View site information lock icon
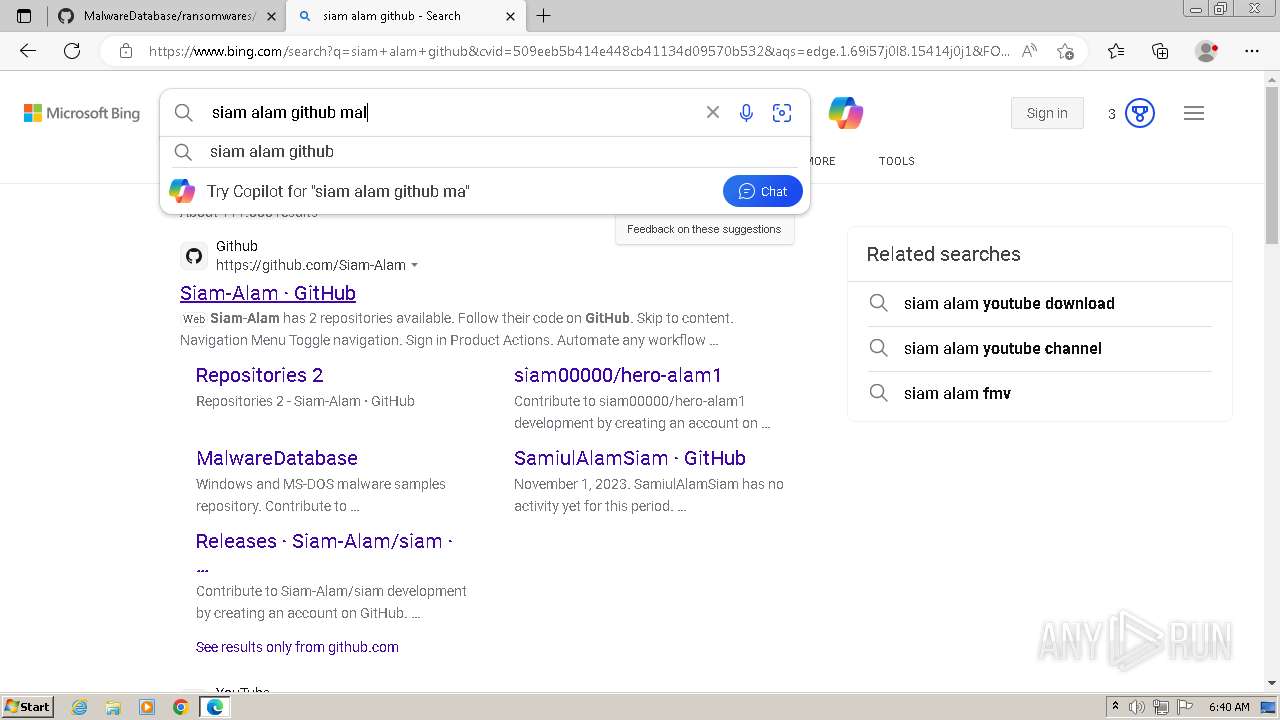 click(x=126, y=51)
